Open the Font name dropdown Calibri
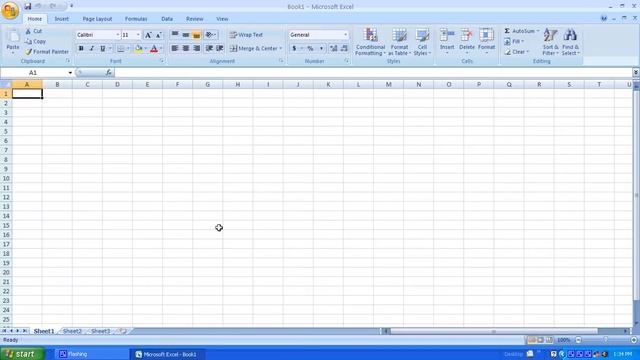The width and height of the screenshot is (640, 360). point(118,35)
